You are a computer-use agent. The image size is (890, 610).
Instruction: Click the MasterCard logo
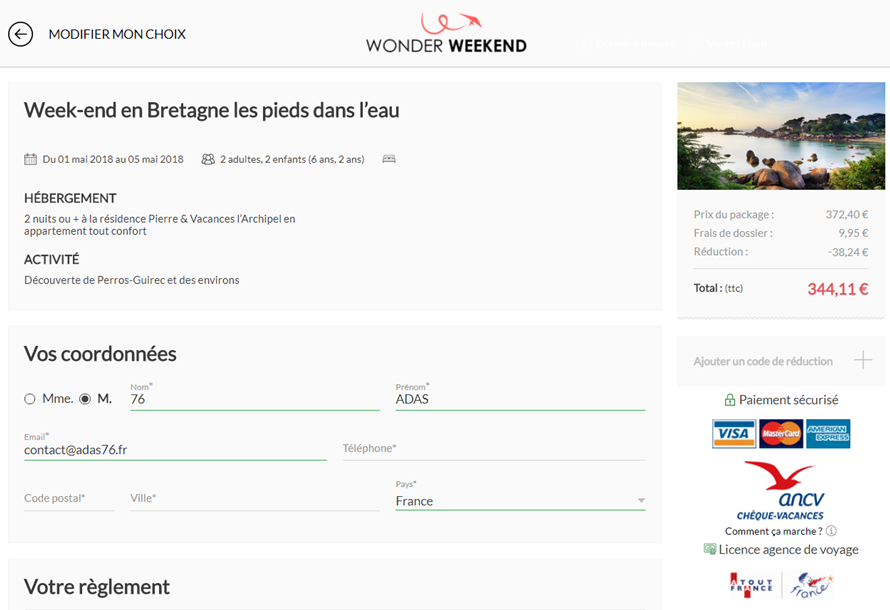pos(781,434)
